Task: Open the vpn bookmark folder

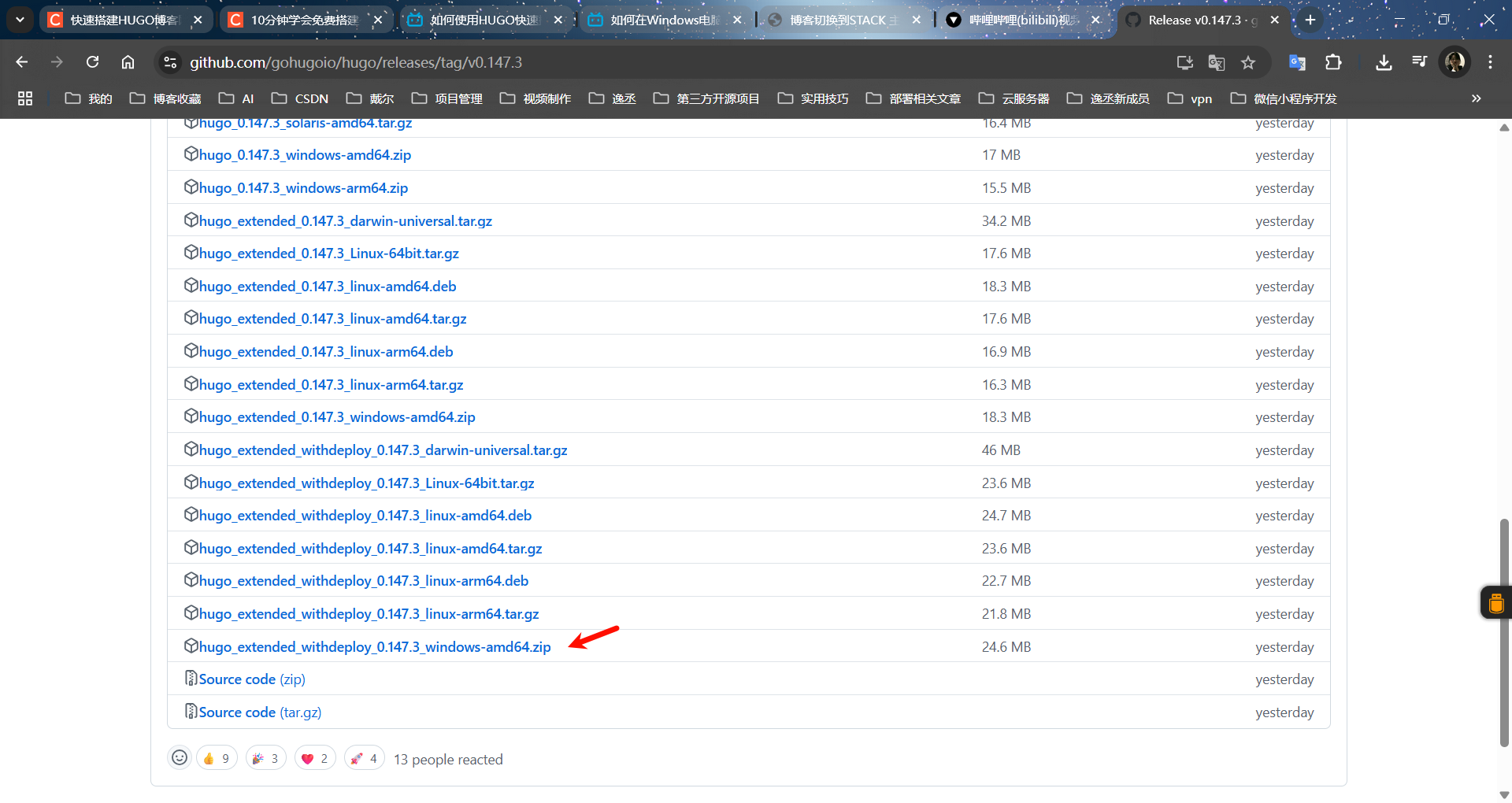Action: pyautogui.click(x=1190, y=98)
